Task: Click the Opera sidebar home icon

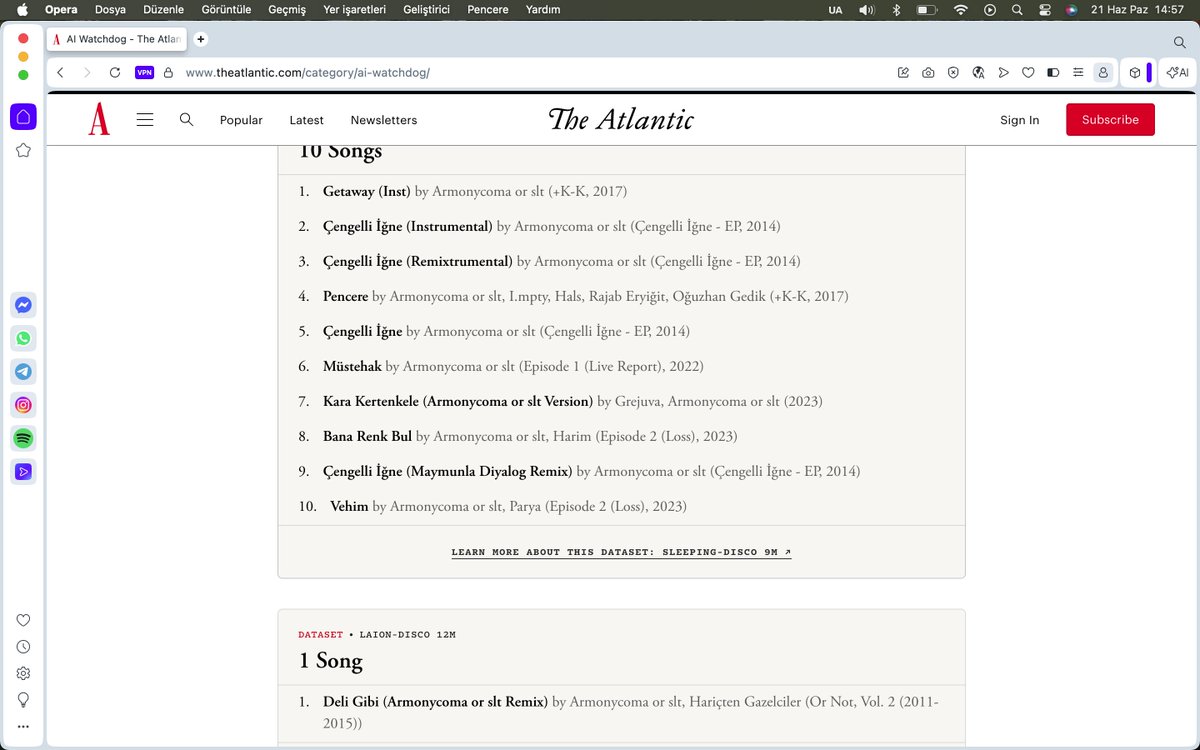Action: [23, 117]
